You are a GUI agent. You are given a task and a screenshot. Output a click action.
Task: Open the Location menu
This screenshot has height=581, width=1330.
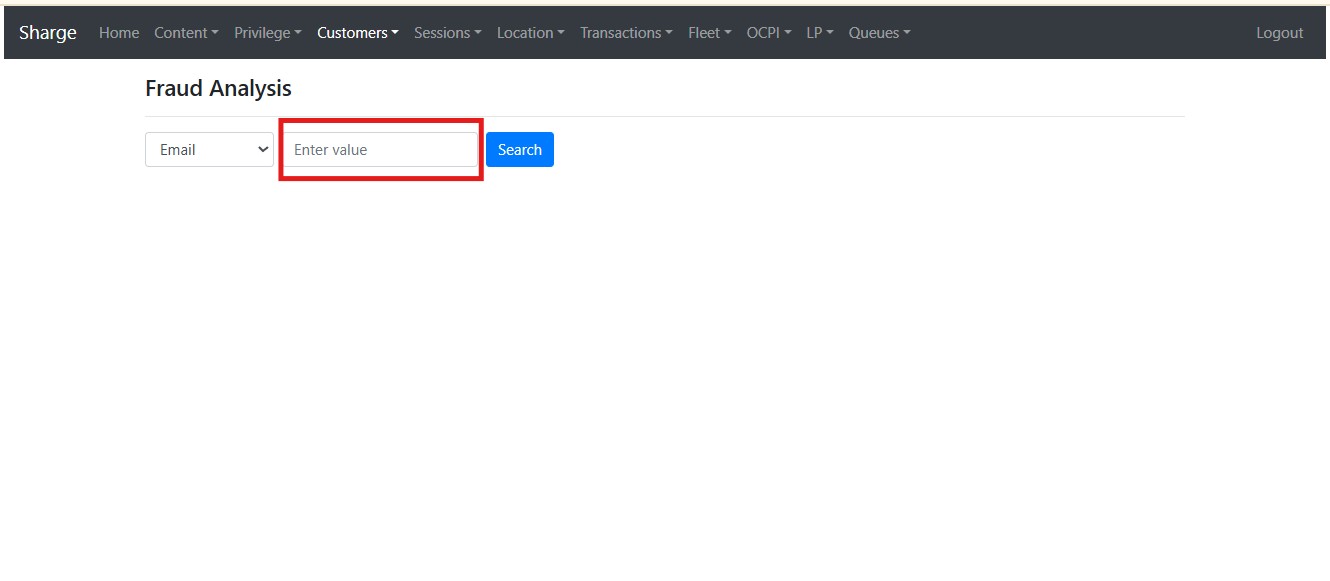pyautogui.click(x=530, y=33)
